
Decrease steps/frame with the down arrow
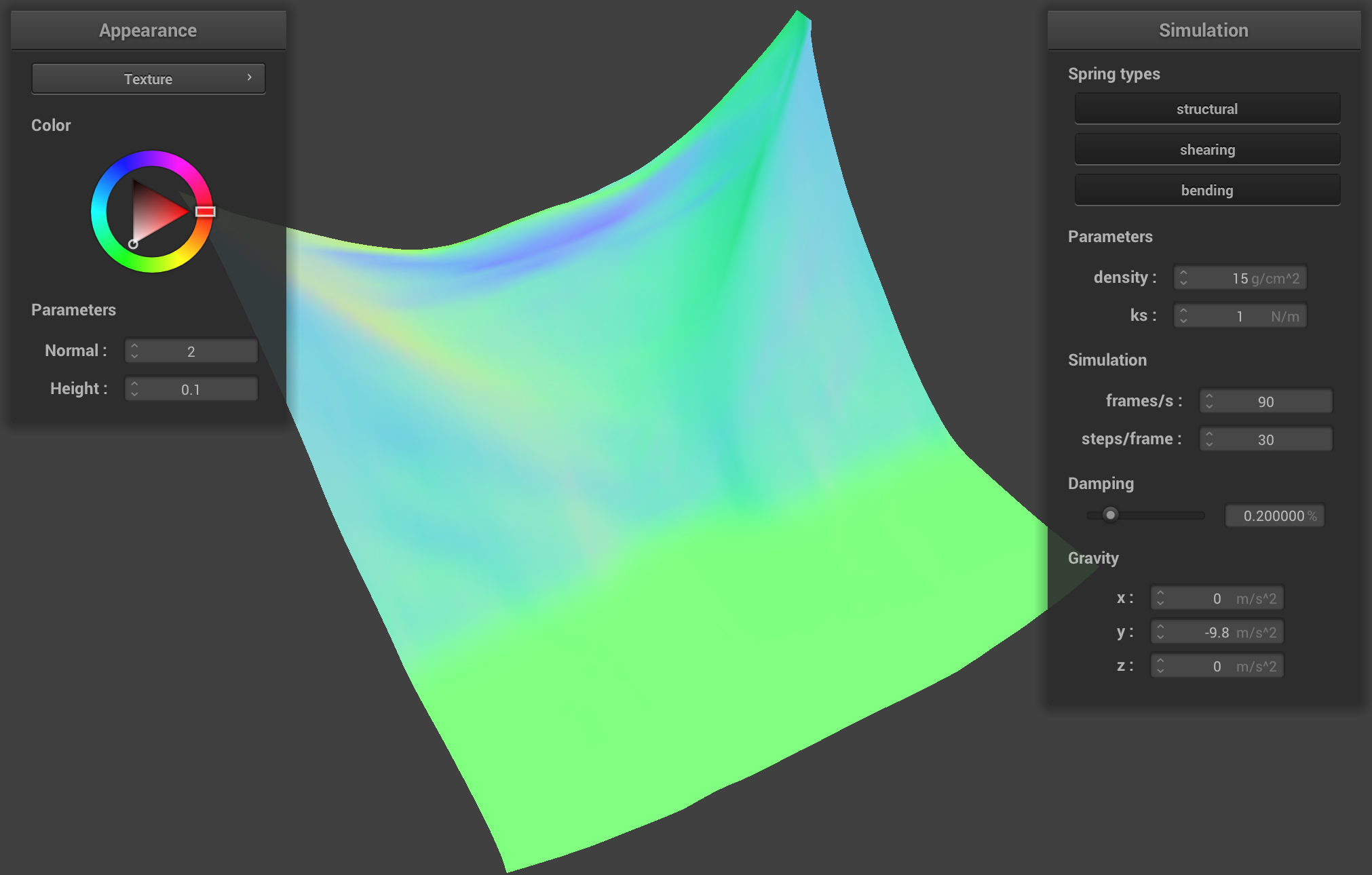coord(1209,444)
